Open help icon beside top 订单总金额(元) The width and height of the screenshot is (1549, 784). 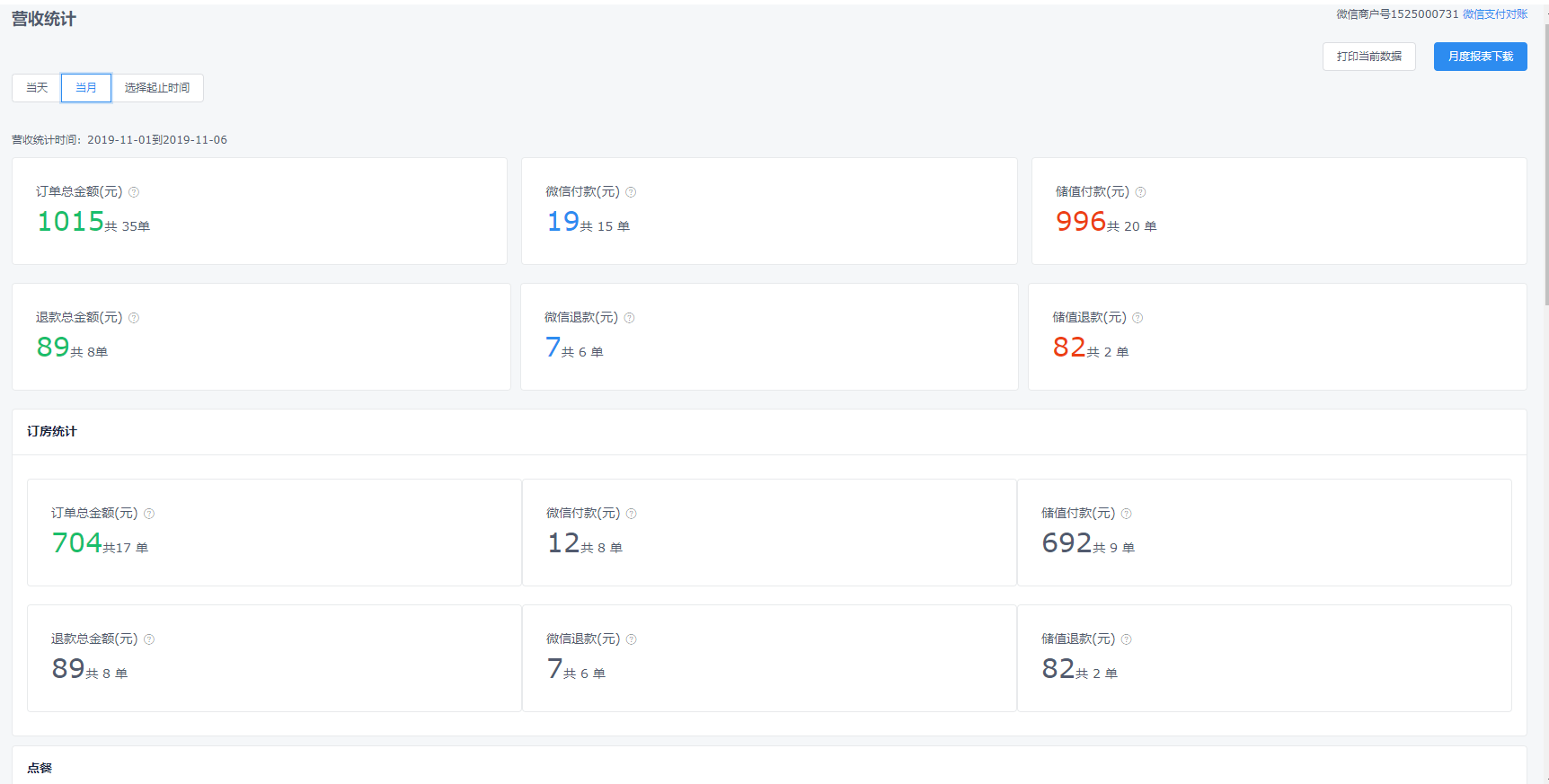[x=134, y=192]
